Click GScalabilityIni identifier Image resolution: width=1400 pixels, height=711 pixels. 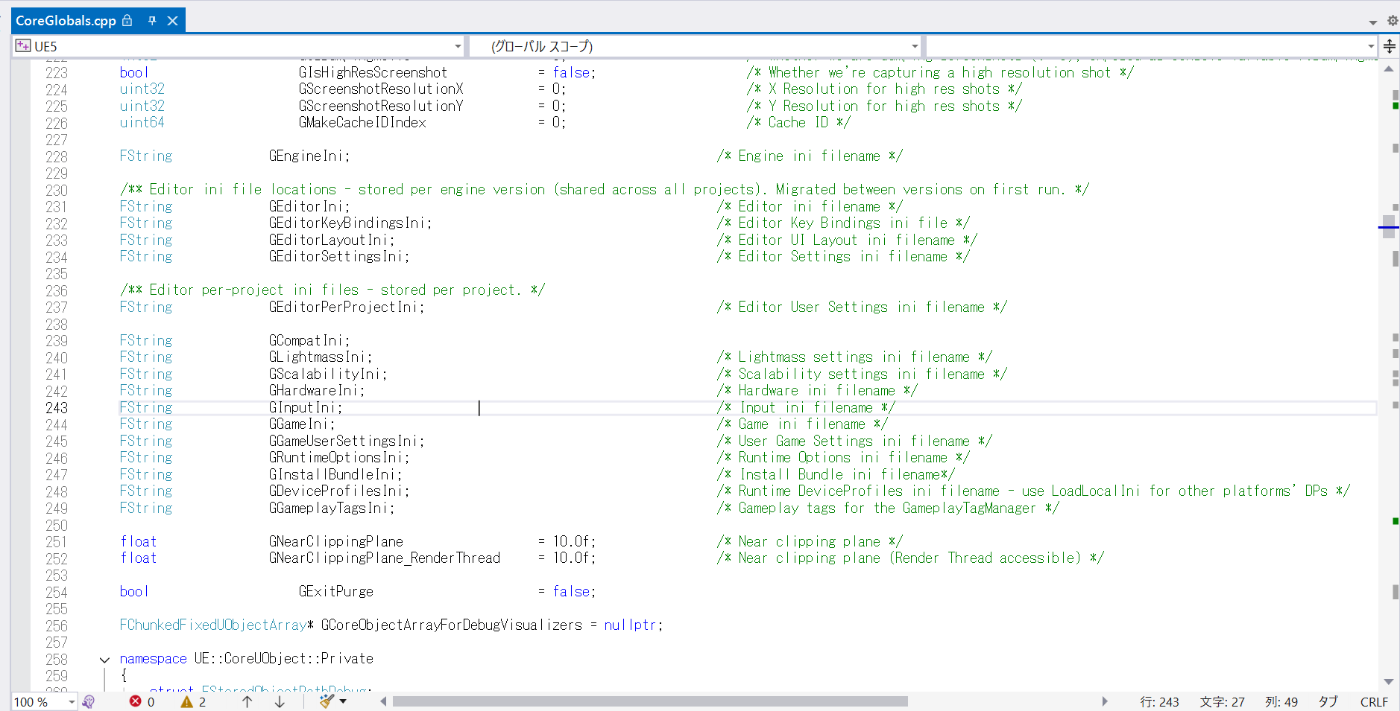[325, 374]
